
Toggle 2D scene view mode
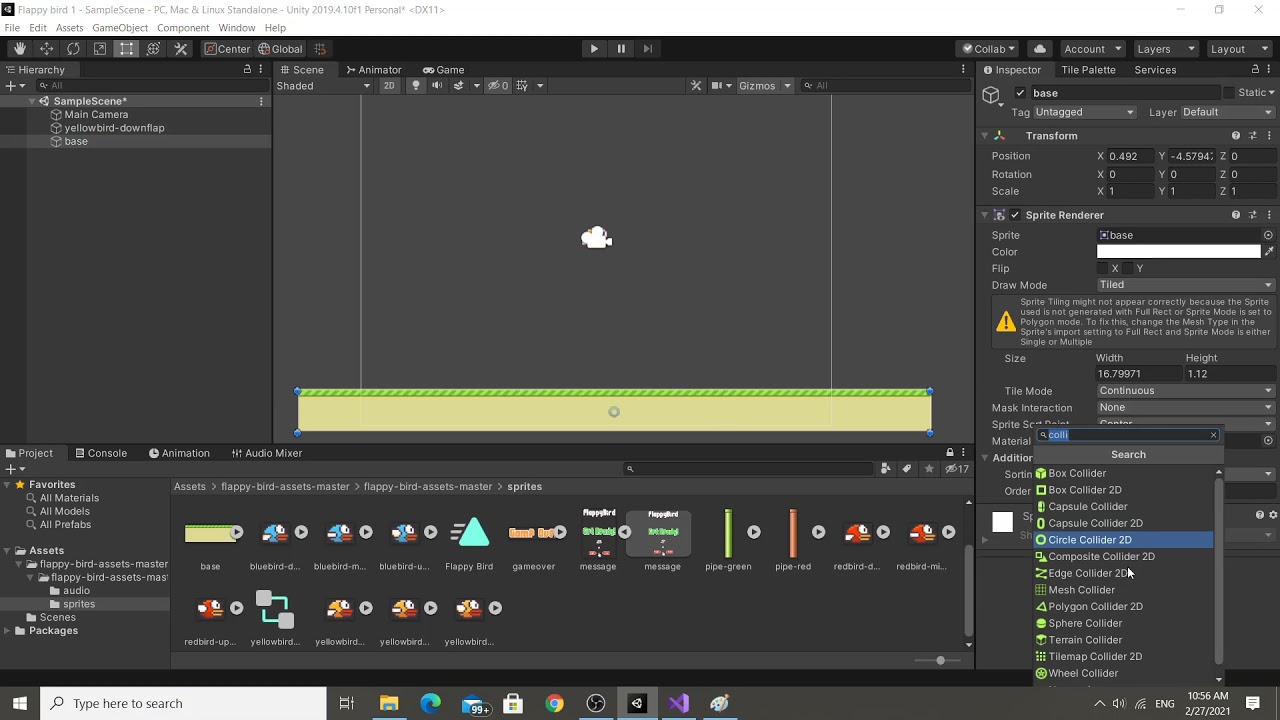click(x=389, y=86)
